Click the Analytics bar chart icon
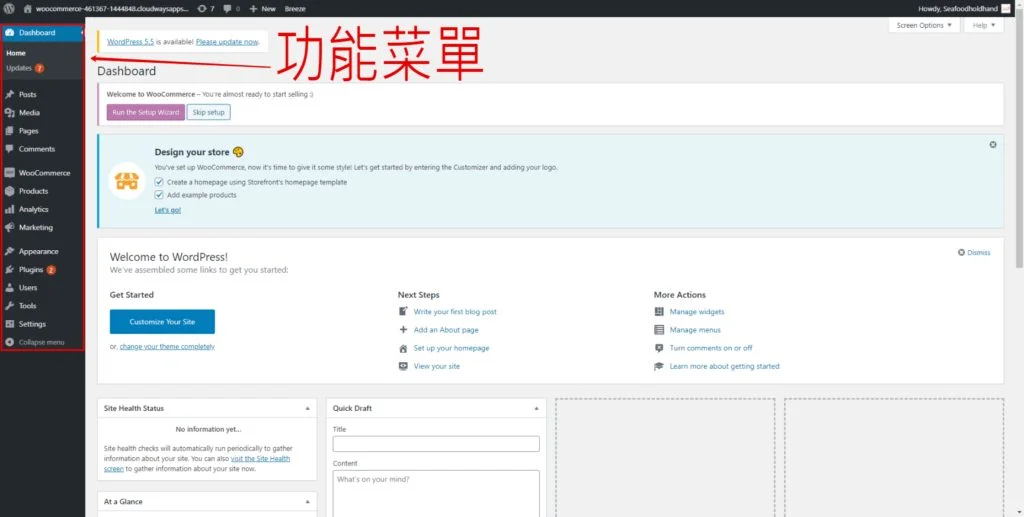This screenshot has height=517, width=1024. point(10,210)
